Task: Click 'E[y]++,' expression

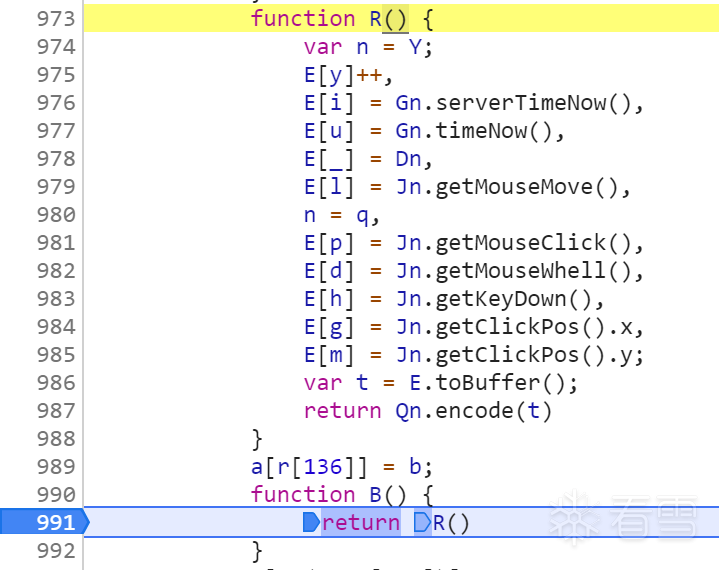Action: (348, 75)
